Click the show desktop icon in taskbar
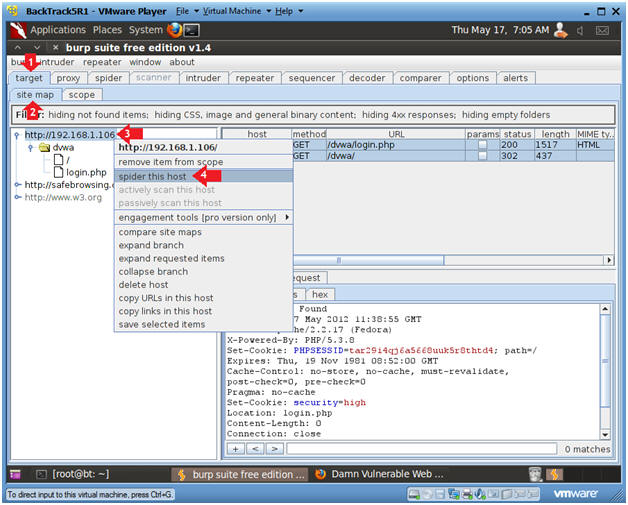 (x=15, y=474)
